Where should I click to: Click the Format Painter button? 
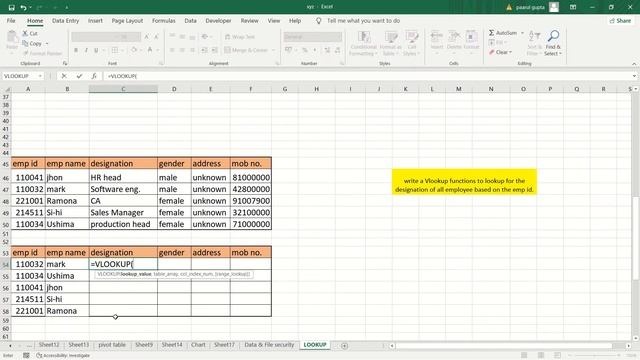point(42,53)
